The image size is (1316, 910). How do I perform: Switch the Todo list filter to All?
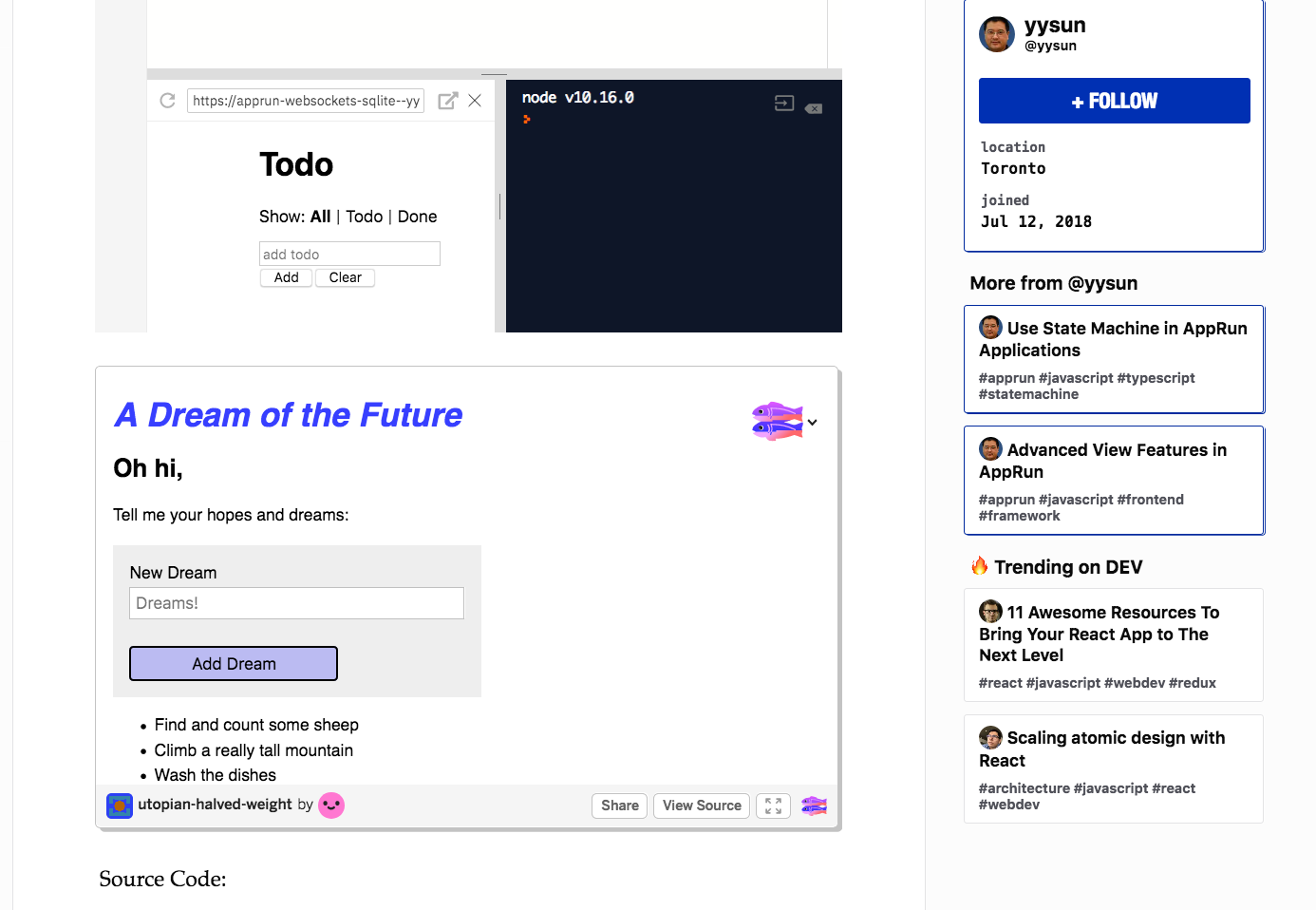click(x=319, y=217)
